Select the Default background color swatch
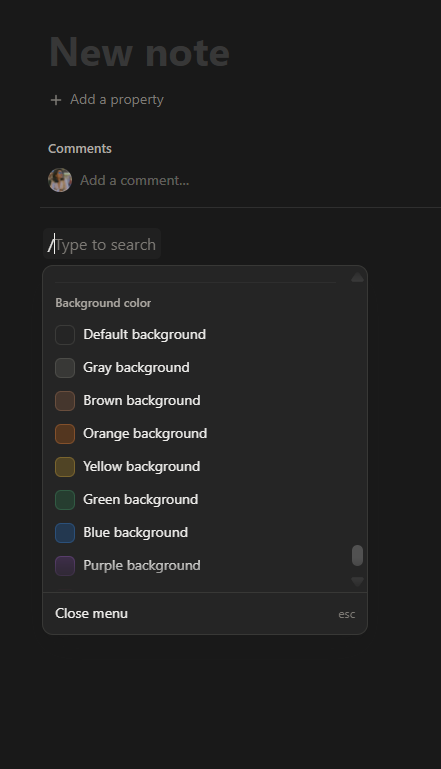 (x=65, y=335)
